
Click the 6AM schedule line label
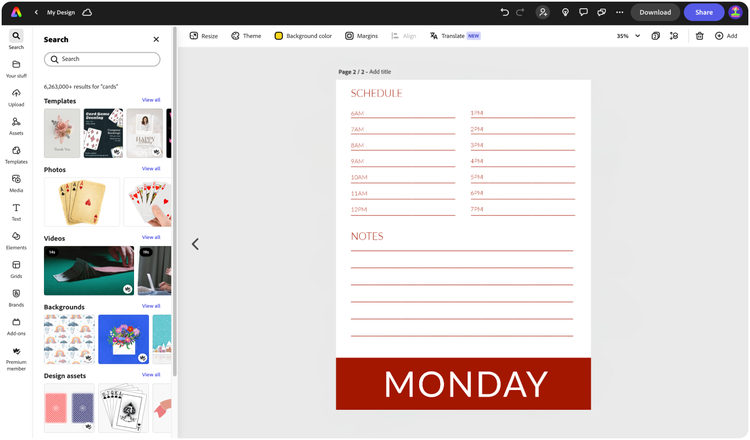tap(357, 113)
